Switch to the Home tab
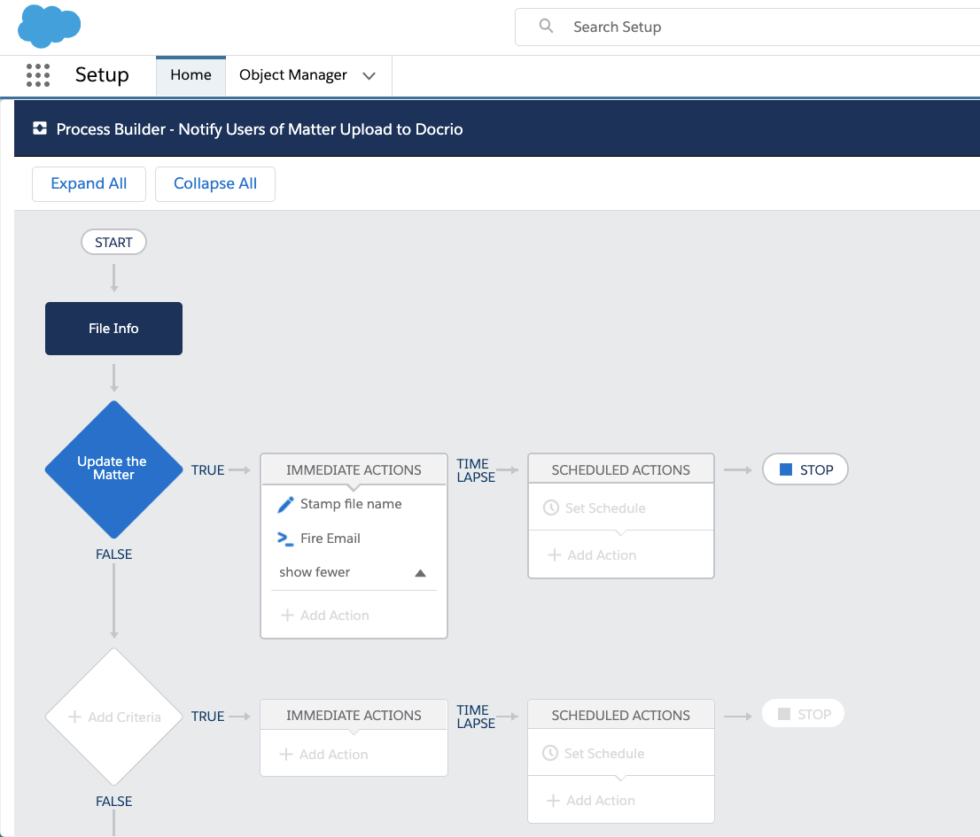 click(190, 75)
